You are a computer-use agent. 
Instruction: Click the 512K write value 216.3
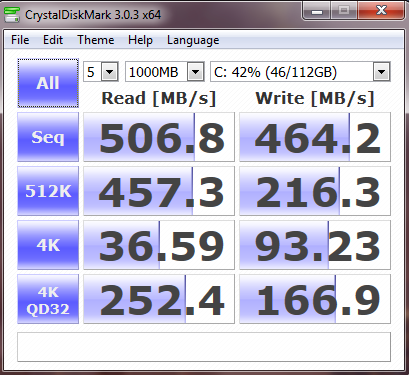pyautogui.click(x=315, y=191)
